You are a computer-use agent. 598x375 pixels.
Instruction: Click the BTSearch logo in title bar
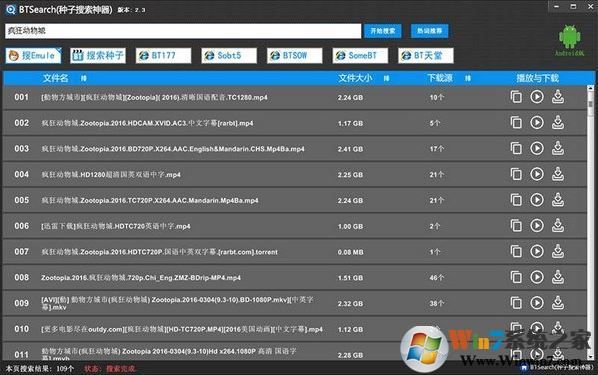tap(10, 10)
